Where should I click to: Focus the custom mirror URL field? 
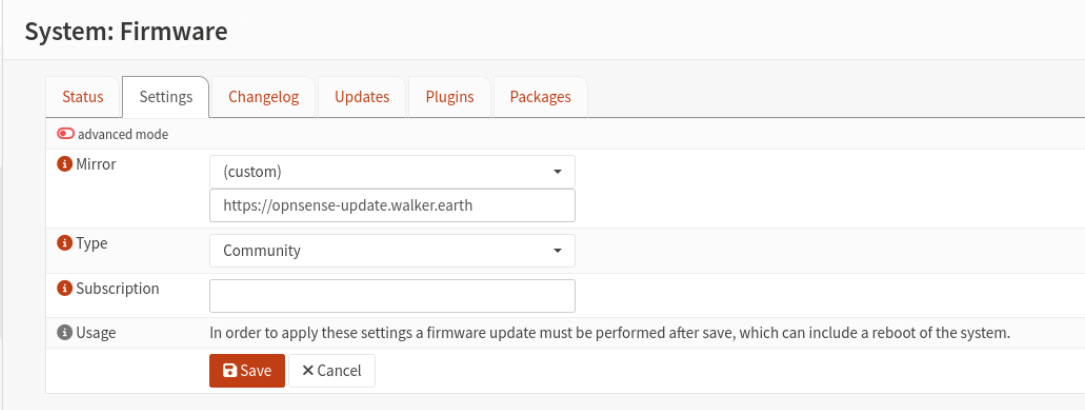pos(392,205)
